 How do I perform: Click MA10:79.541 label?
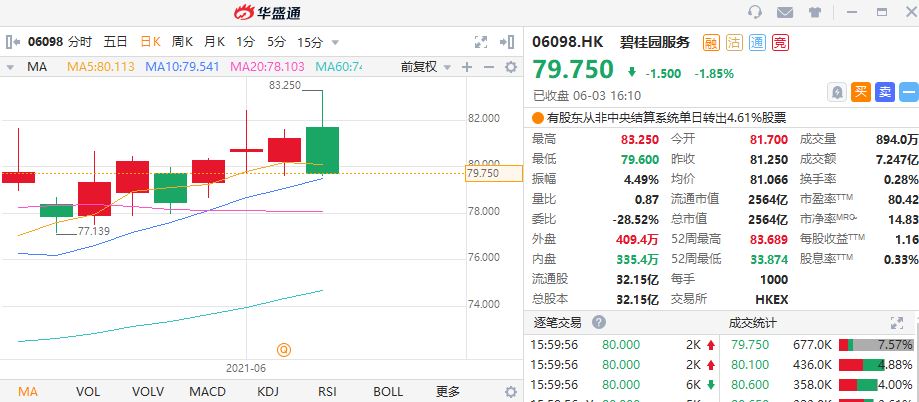coord(182,67)
